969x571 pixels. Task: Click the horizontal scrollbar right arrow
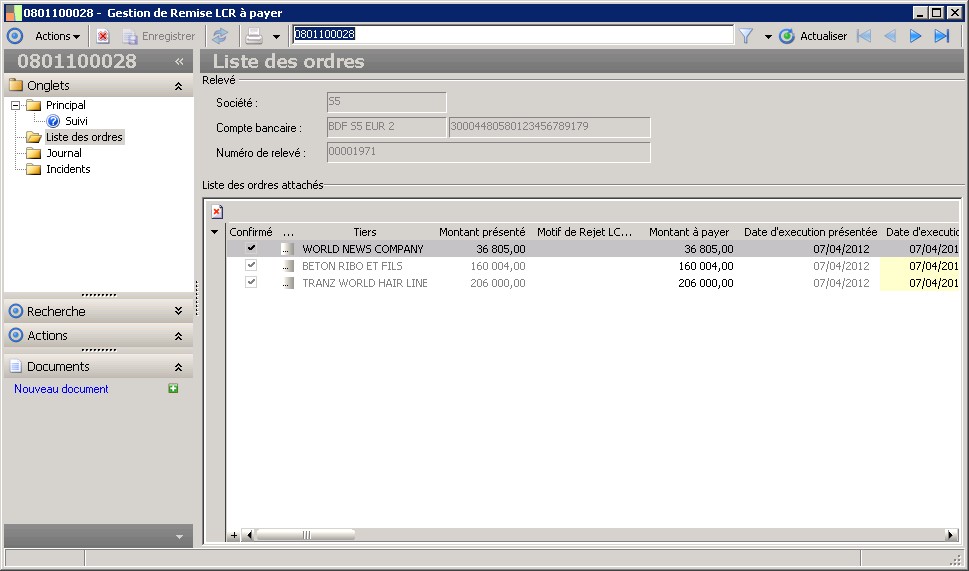click(950, 535)
